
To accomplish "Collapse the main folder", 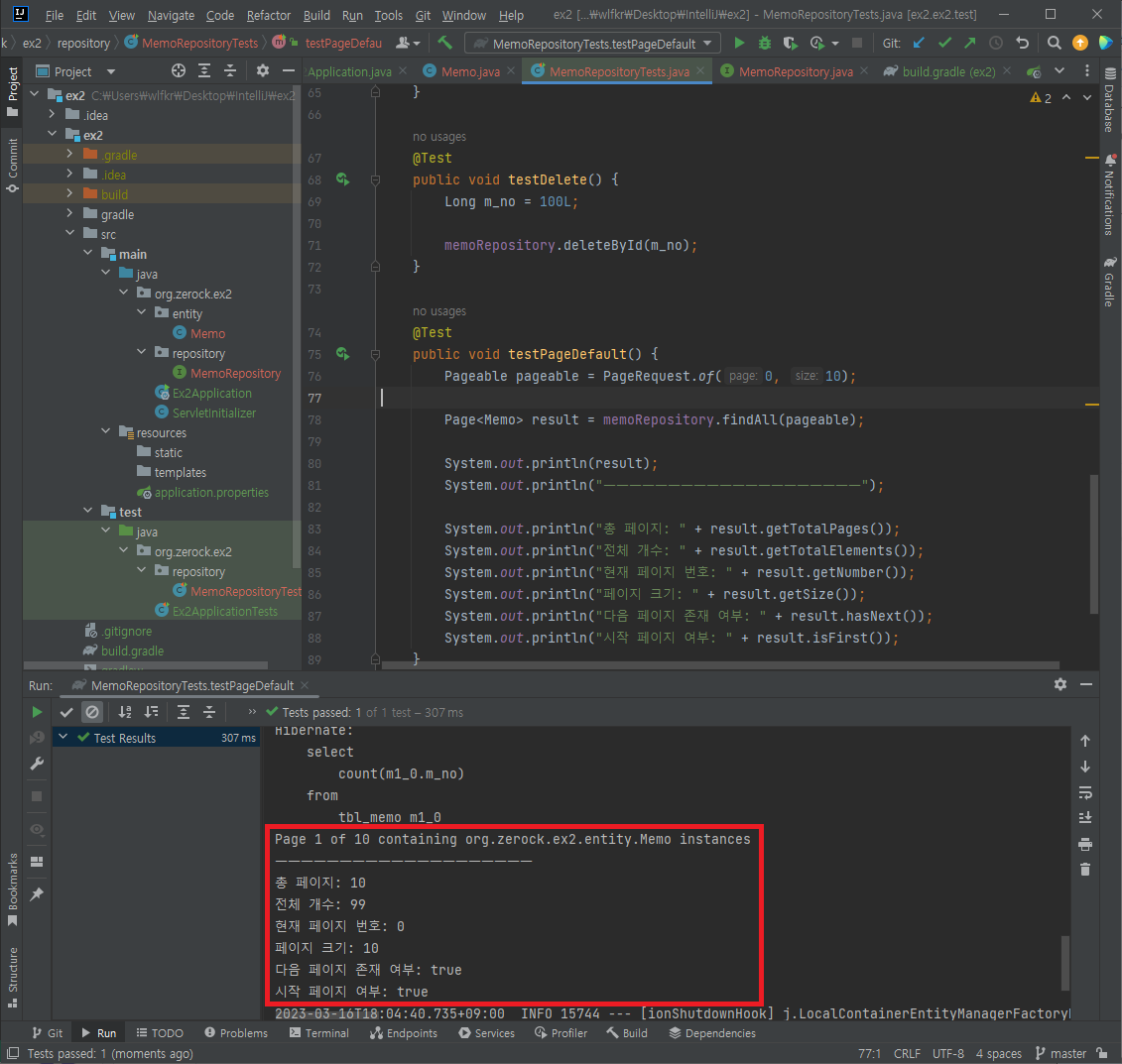I will (x=87, y=253).
